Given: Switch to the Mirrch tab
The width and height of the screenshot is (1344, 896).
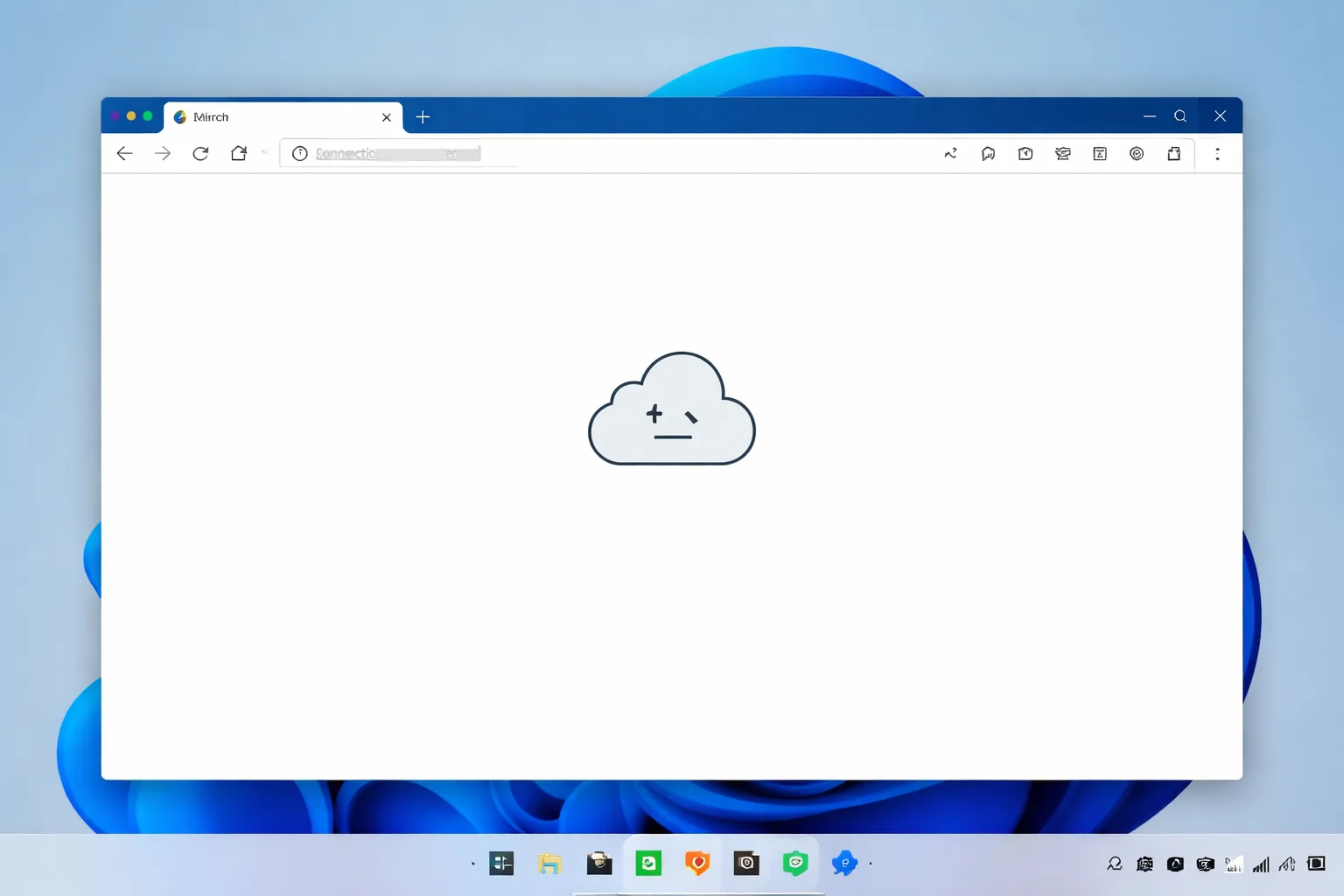Looking at the screenshot, I should click(x=283, y=117).
